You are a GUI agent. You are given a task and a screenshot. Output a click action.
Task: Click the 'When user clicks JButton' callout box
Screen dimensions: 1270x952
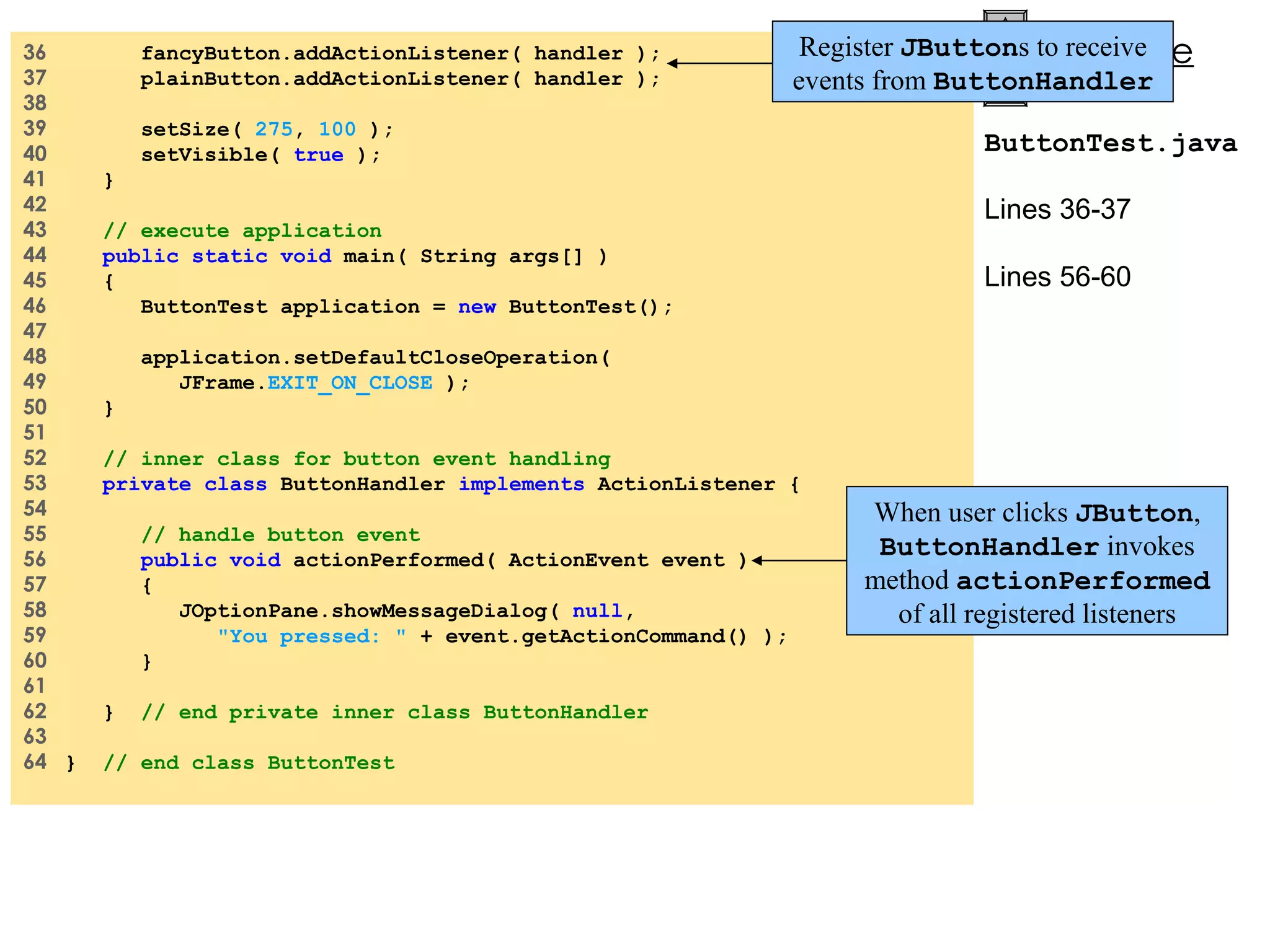1036,561
